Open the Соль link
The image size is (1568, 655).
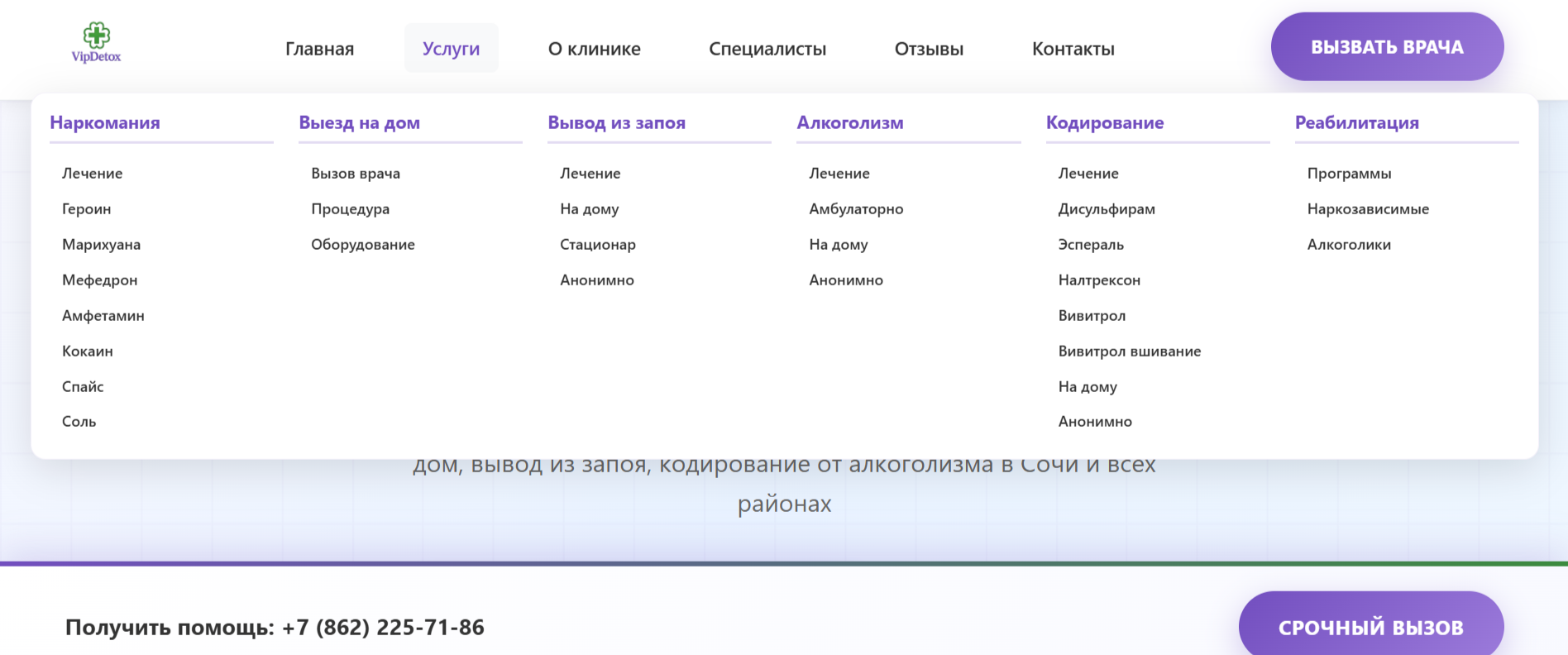79,422
